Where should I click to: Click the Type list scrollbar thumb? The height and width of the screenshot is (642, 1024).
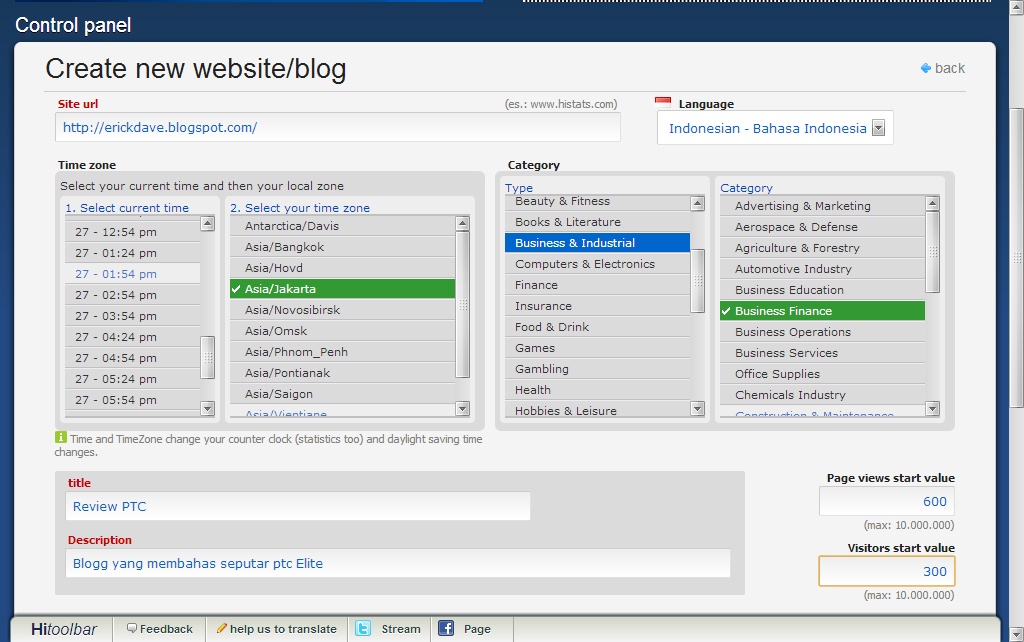coord(697,281)
